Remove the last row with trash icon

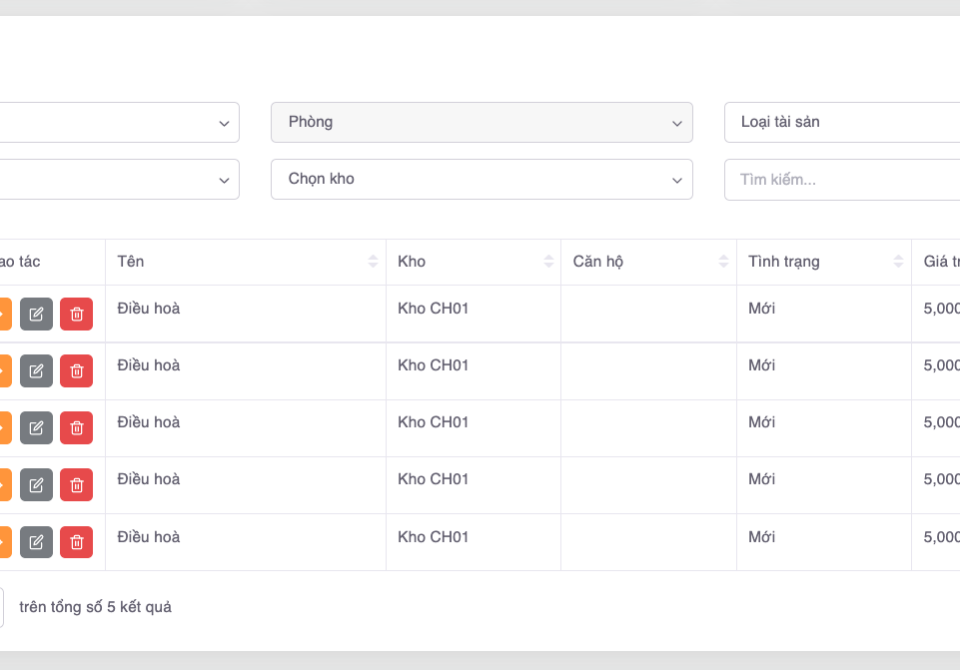(x=76, y=542)
